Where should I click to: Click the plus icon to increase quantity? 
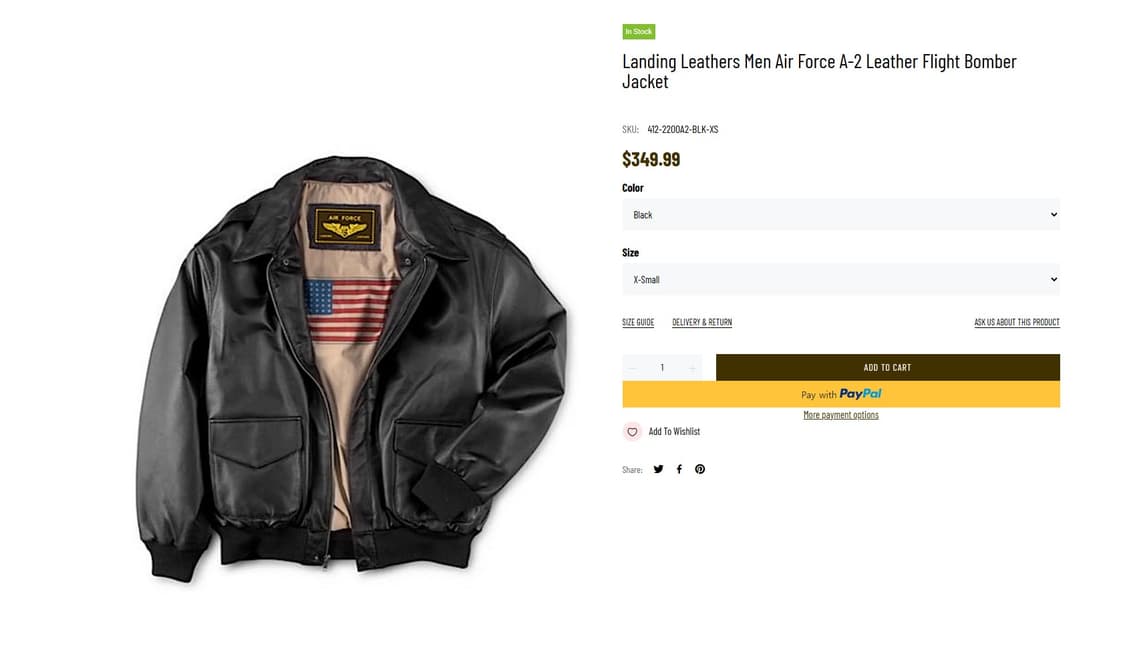coord(691,367)
